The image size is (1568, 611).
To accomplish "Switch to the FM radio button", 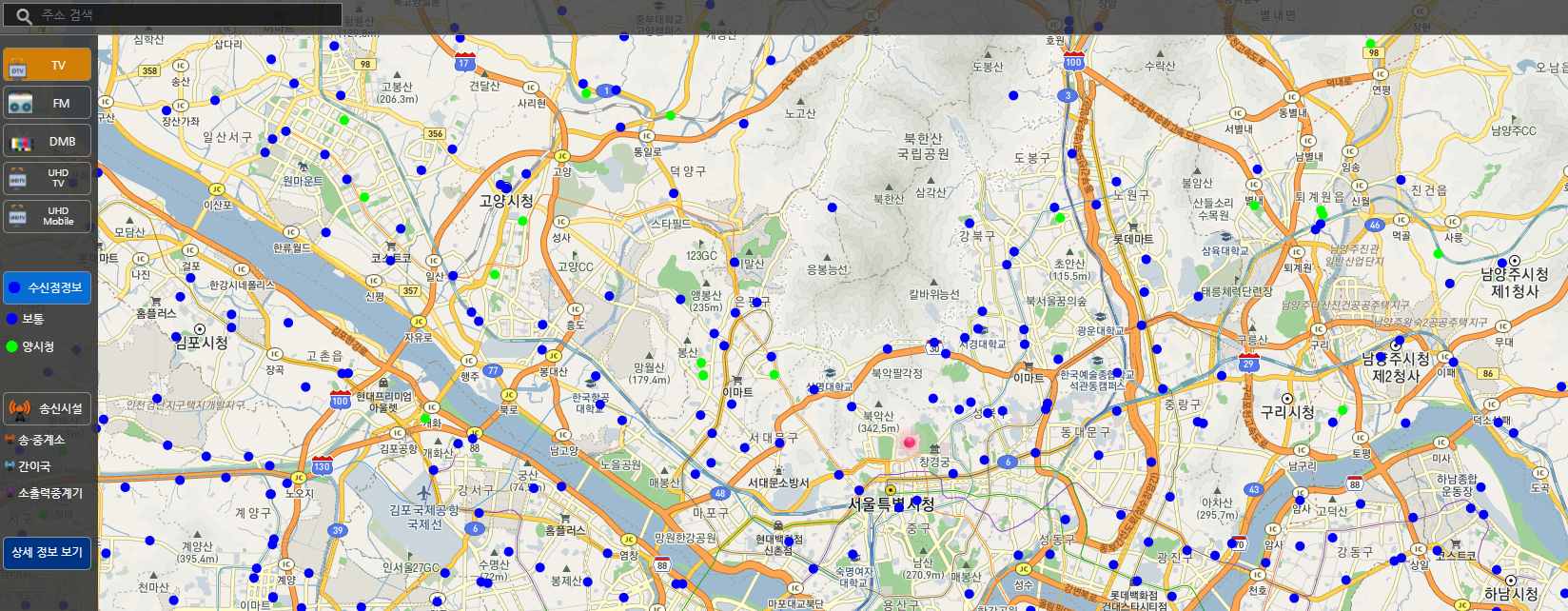I will pyautogui.click(x=48, y=103).
